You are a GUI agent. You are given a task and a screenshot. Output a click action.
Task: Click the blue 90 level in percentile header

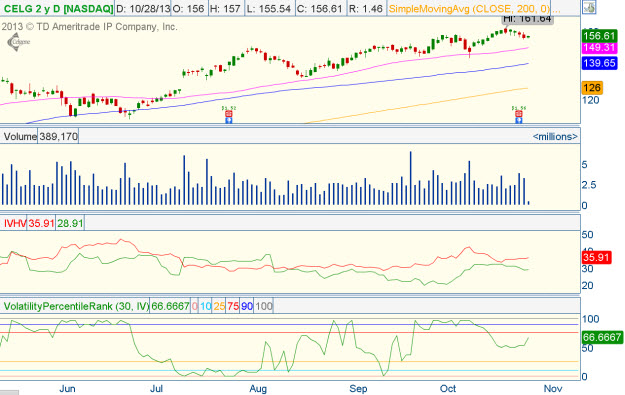247,306
